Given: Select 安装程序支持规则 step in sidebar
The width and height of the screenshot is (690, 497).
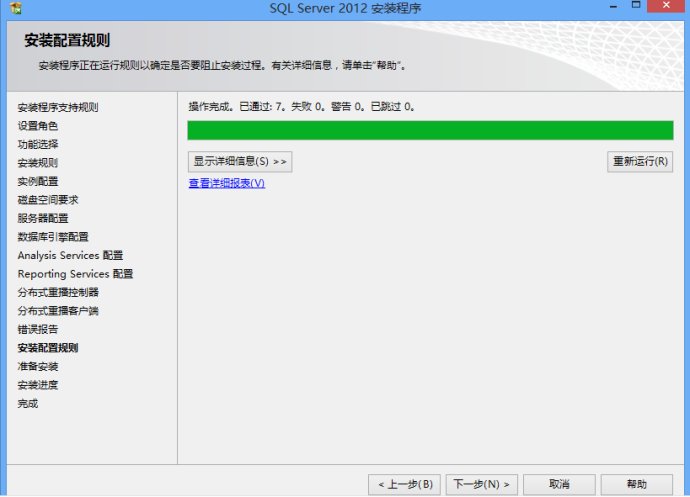Looking at the screenshot, I should coord(58,107).
